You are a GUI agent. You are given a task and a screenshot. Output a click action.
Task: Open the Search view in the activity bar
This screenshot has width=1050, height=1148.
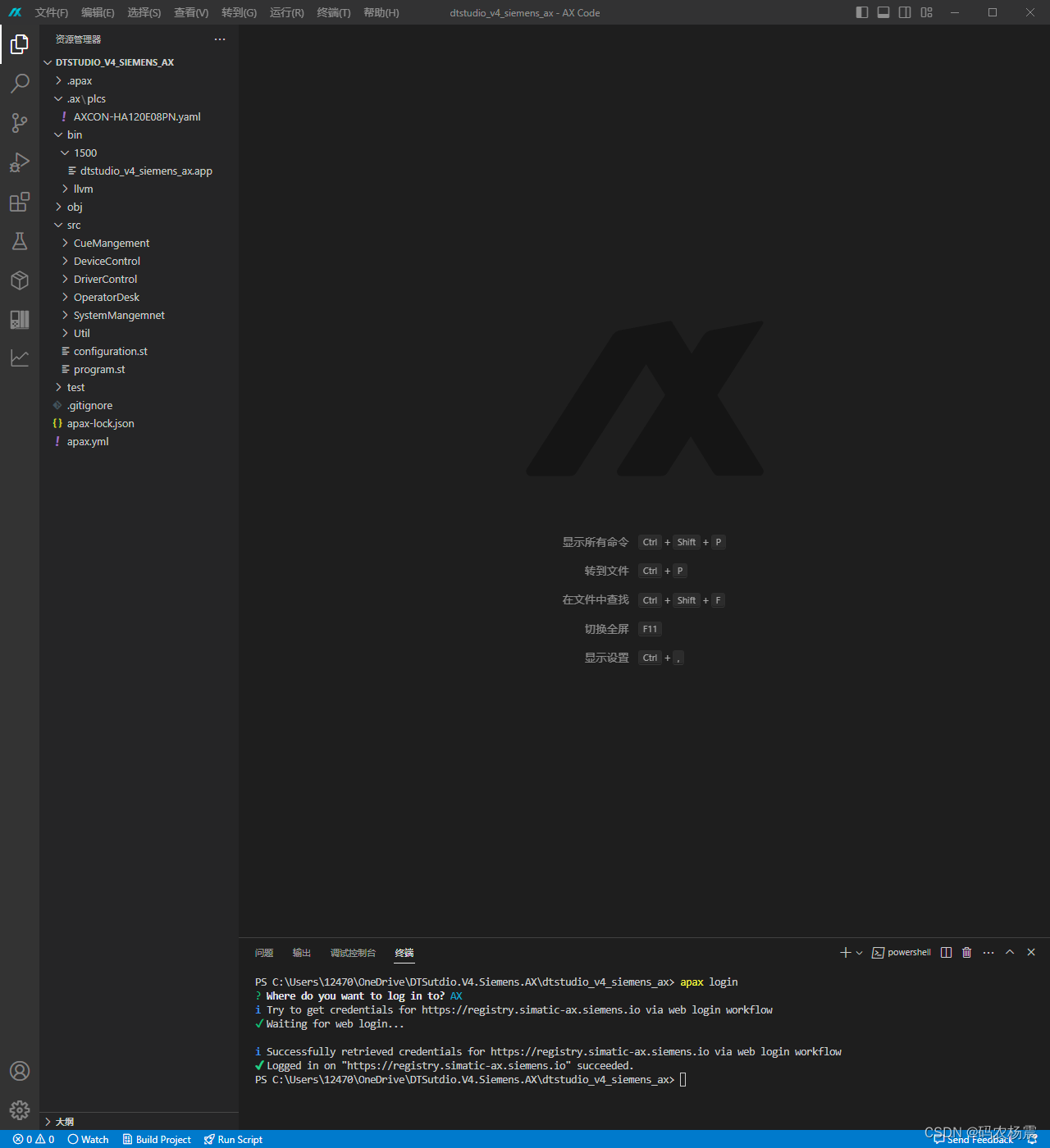20,84
